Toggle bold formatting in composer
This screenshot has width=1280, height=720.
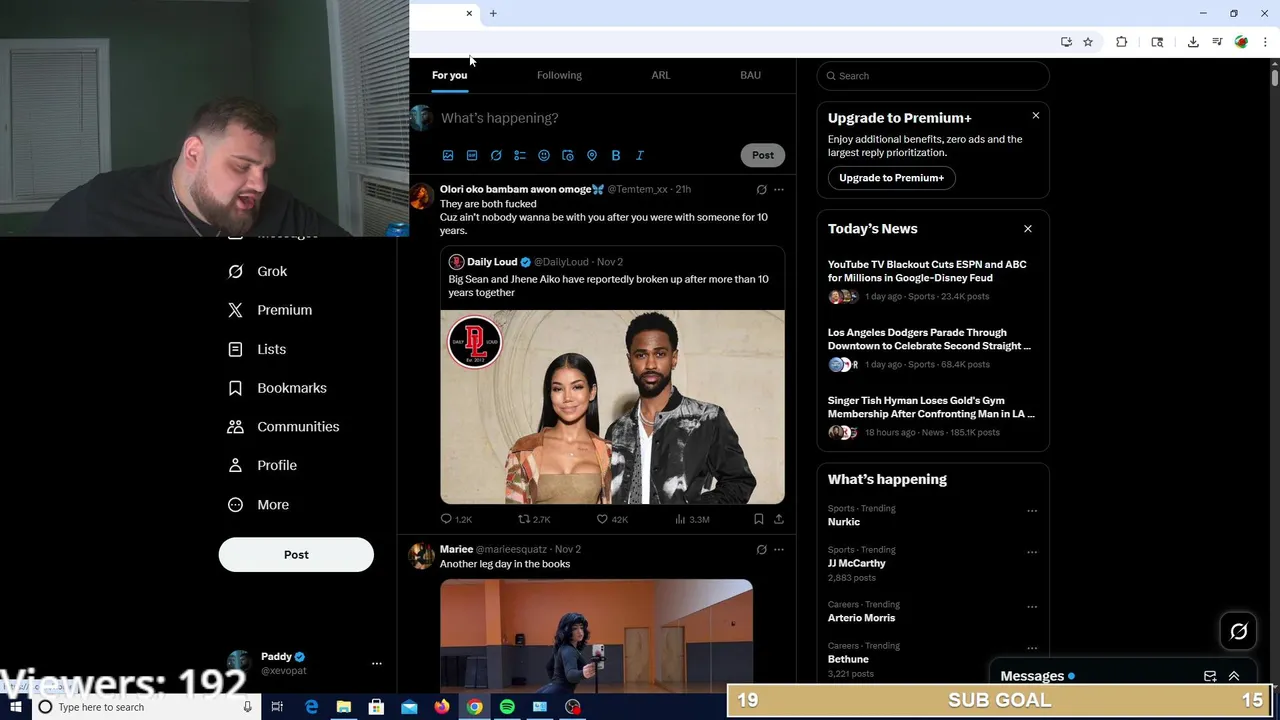pyautogui.click(x=616, y=155)
